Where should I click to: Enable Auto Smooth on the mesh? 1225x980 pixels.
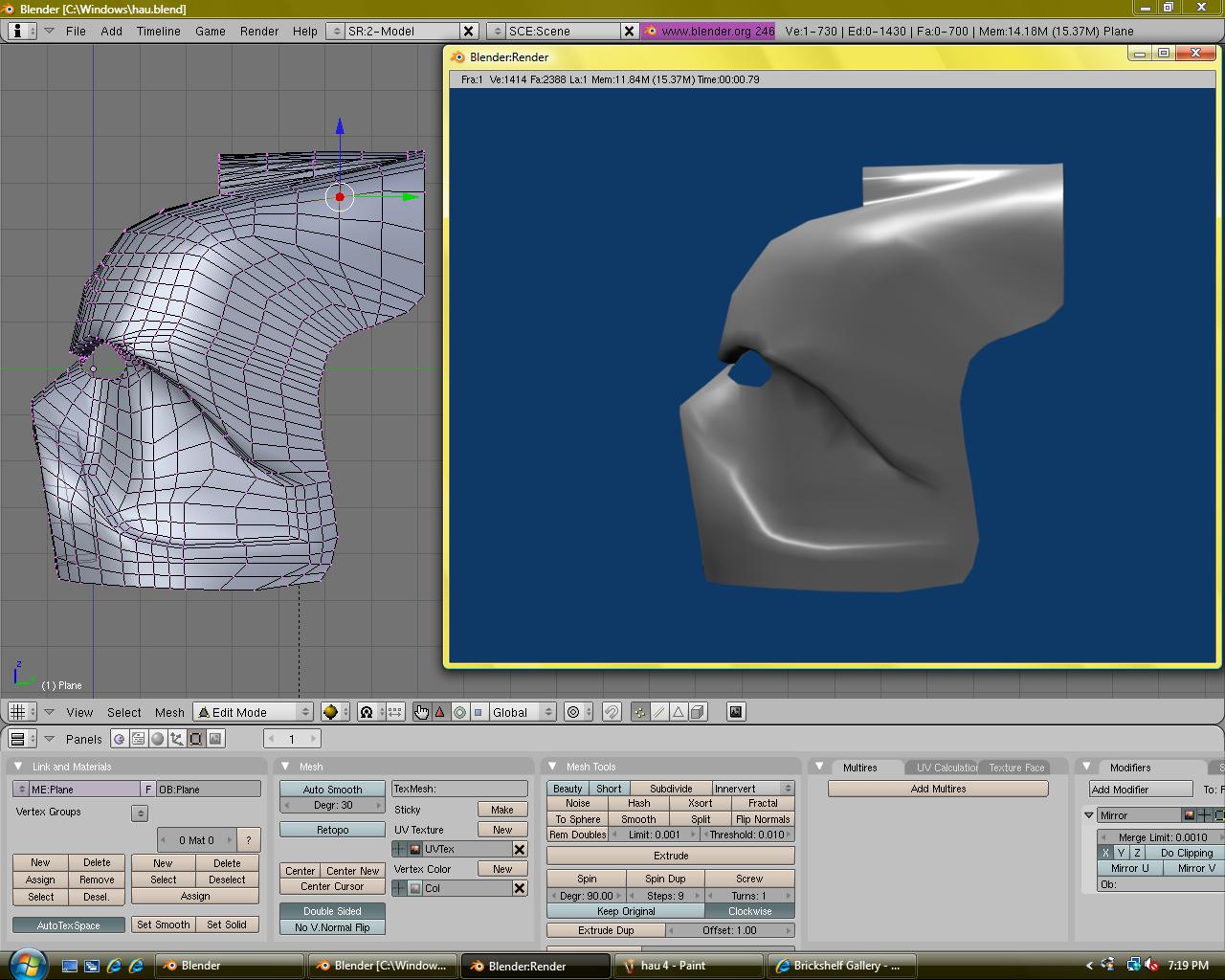[332, 790]
